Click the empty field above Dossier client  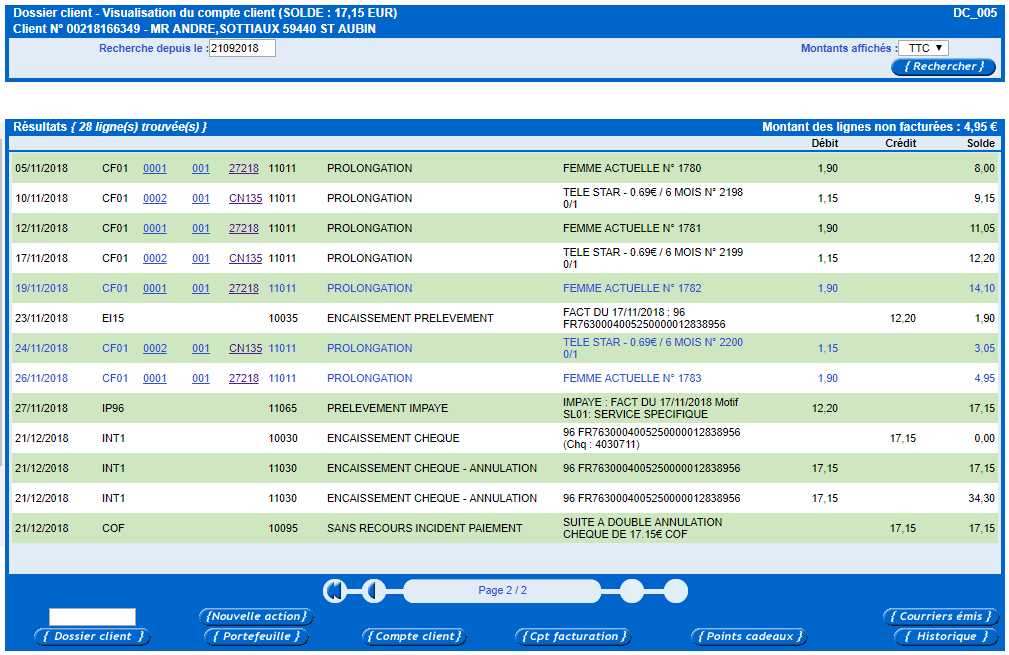click(x=92, y=617)
